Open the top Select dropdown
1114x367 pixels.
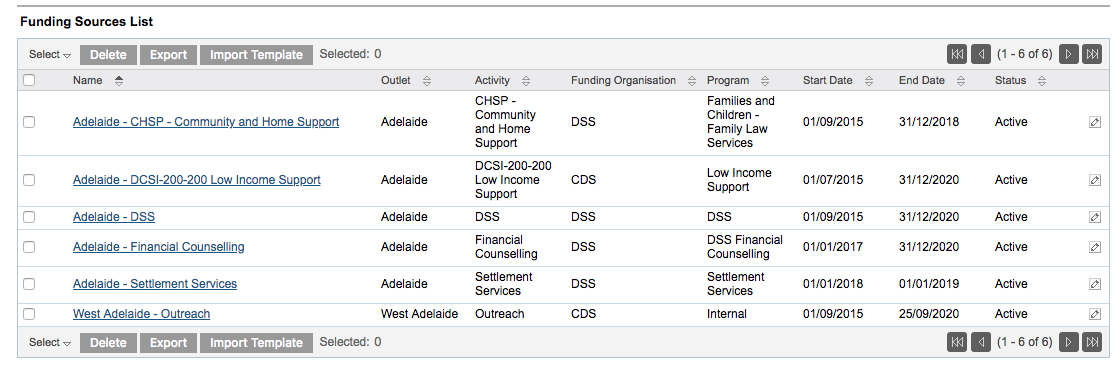pos(50,55)
